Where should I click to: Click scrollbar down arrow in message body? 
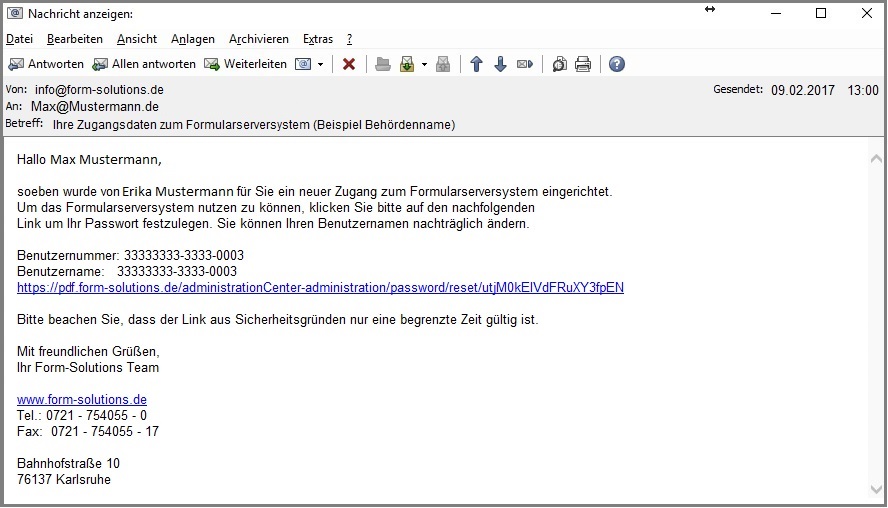876,489
